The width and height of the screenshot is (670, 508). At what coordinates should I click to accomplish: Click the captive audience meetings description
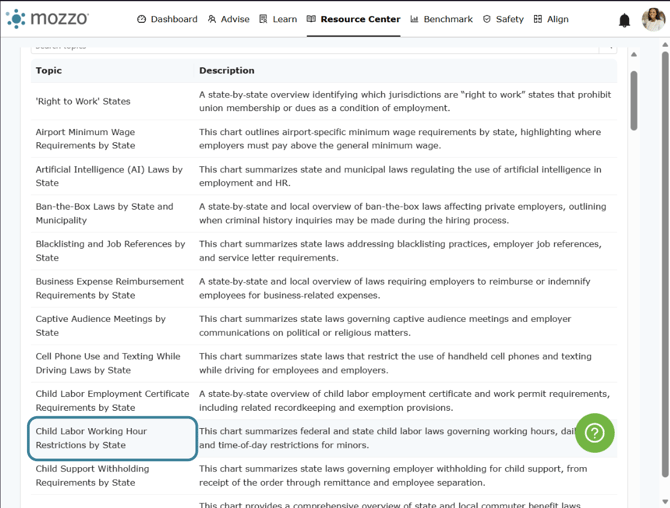point(385,326)
